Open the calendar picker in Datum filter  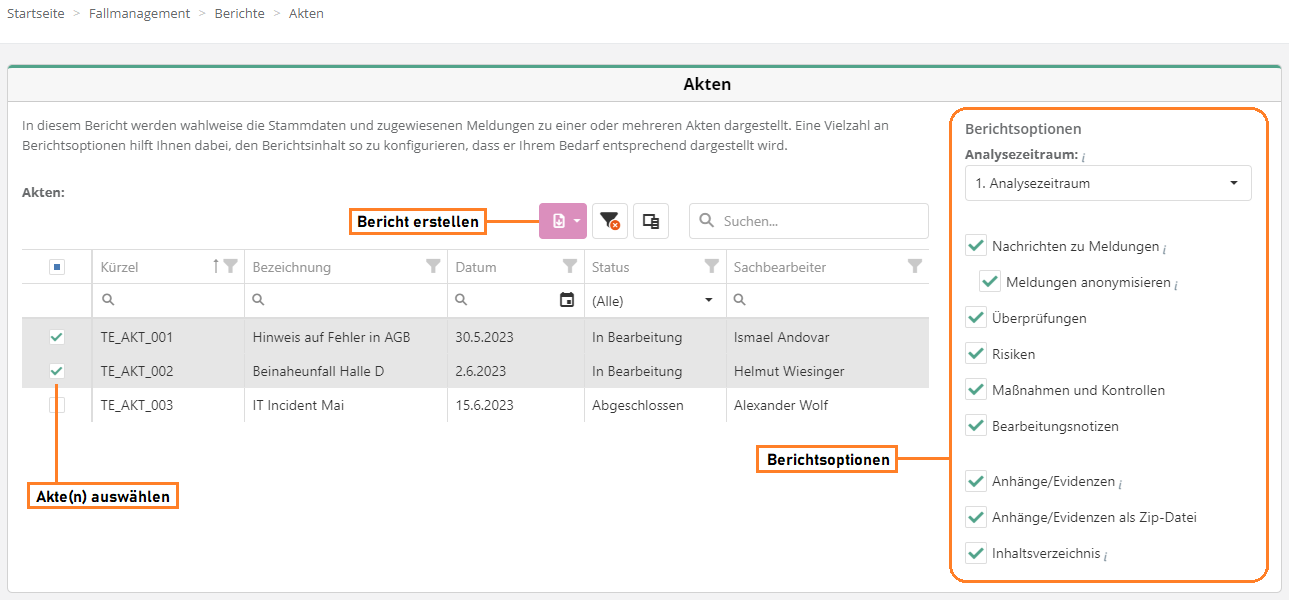click(567, 300)
